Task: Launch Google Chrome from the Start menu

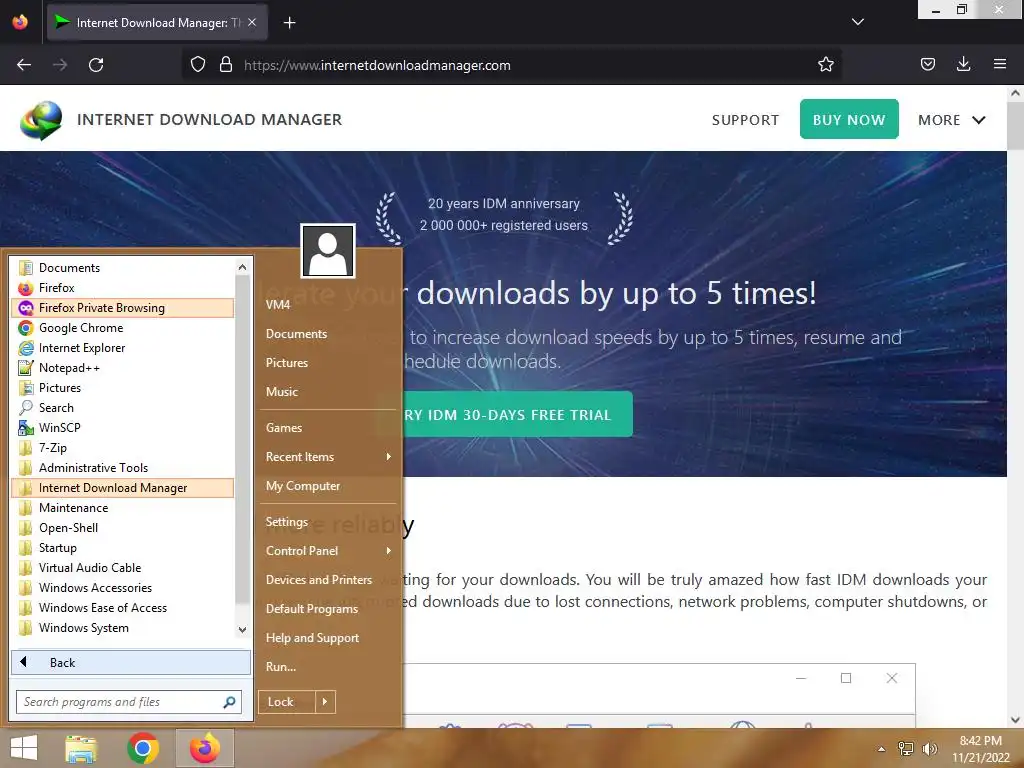Action: tap(122, 328)
